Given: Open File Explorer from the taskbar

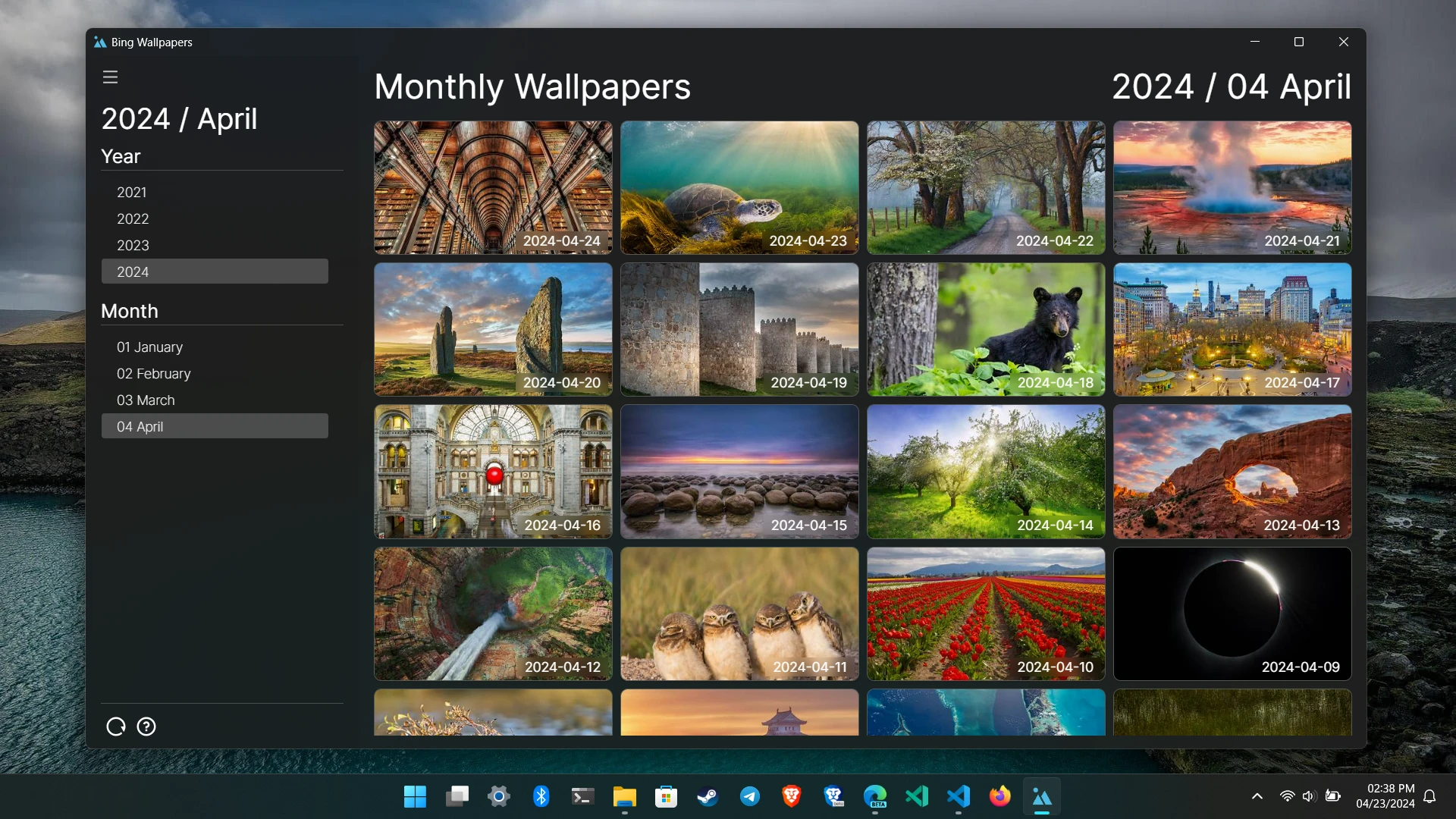Looking at the screenshot, I should pos(624,796).
